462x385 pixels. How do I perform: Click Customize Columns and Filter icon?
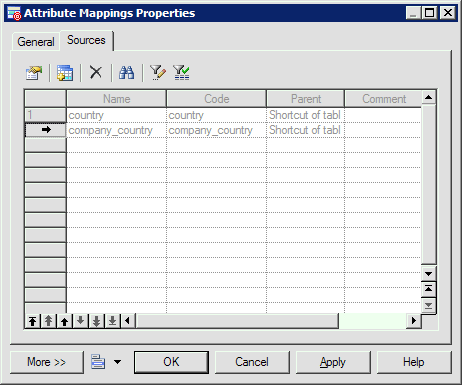tap(158, 72)
